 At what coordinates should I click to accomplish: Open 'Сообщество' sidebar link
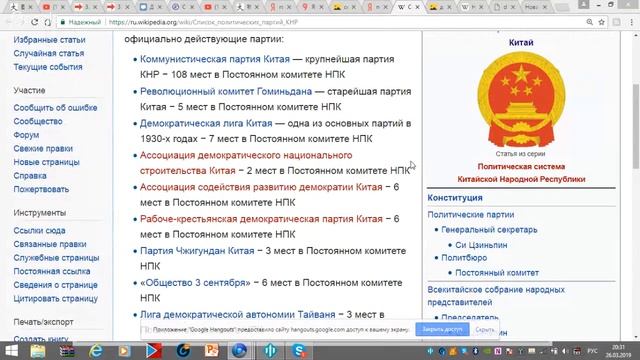pyautogui.click(x=38, y=121)
